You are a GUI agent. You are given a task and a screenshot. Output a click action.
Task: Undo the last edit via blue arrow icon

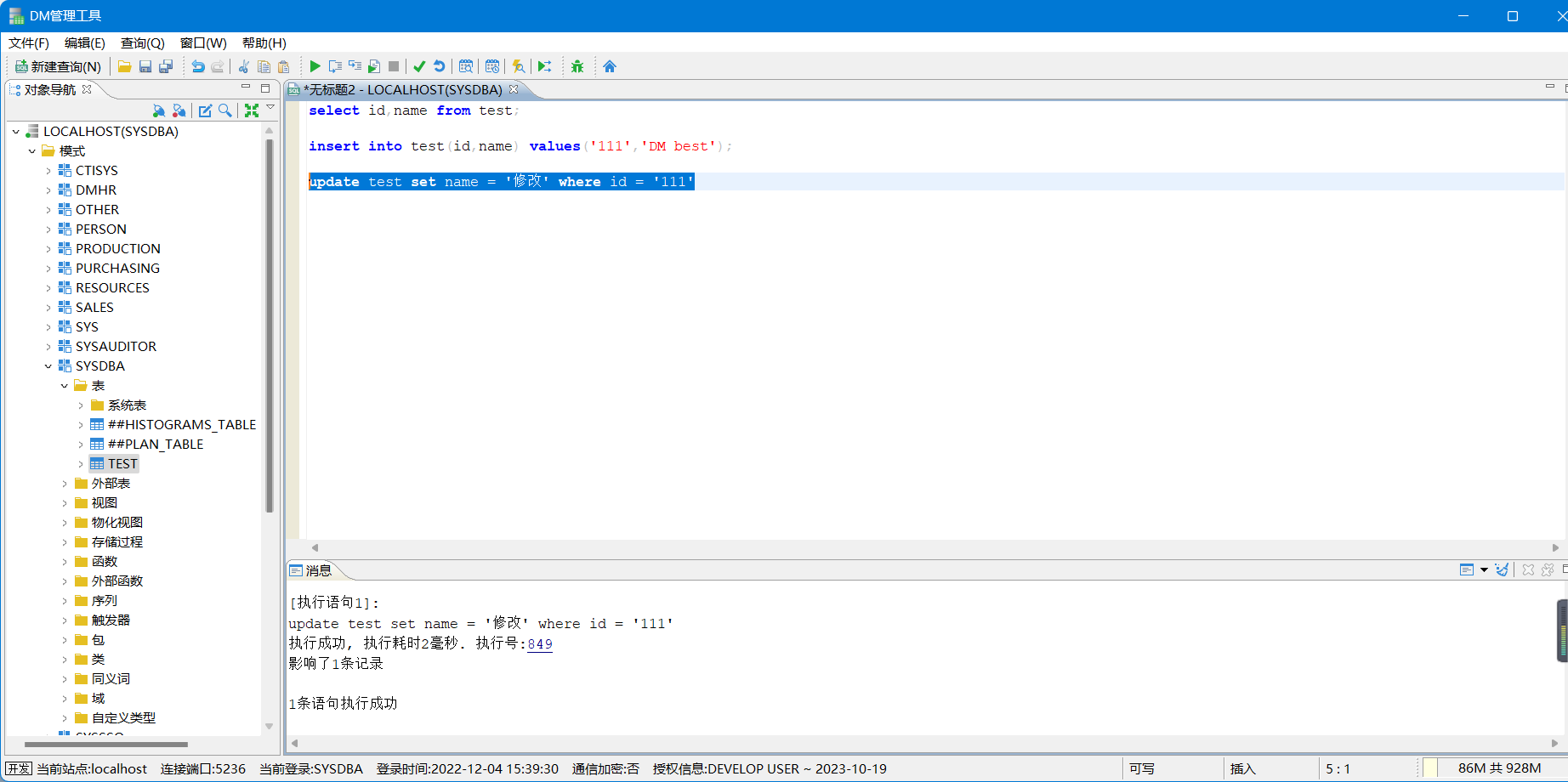tap(198, 66)
